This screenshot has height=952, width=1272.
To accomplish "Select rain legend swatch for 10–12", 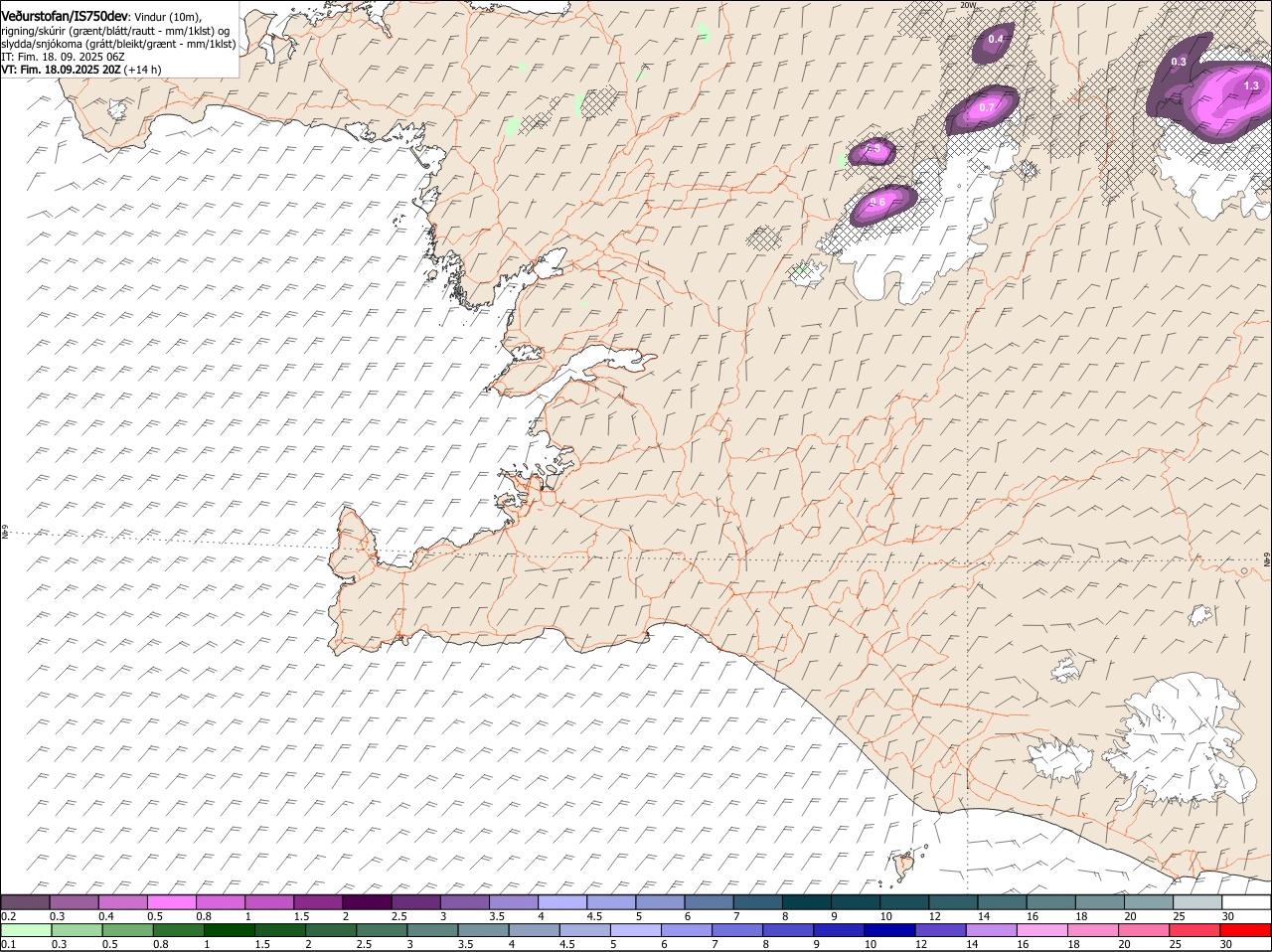I will point(889,930).
